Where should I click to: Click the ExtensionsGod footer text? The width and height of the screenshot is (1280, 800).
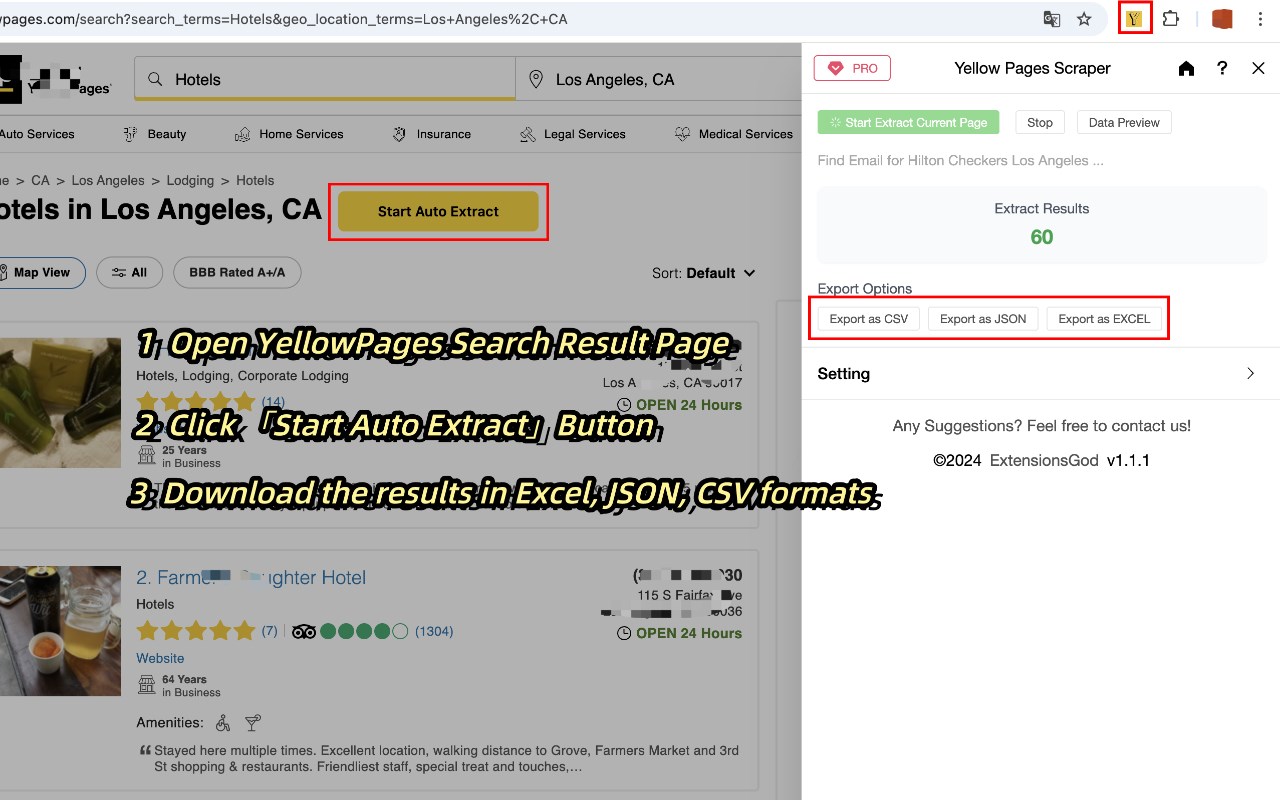coord(1044,461)
